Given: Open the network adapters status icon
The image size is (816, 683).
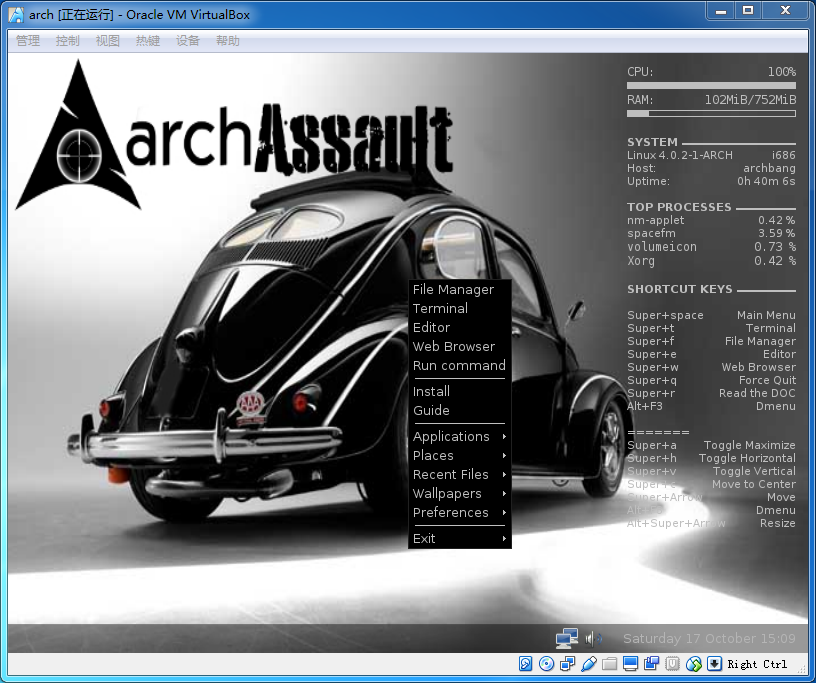Looking at the screenshot, I should (x=567, y=664).
